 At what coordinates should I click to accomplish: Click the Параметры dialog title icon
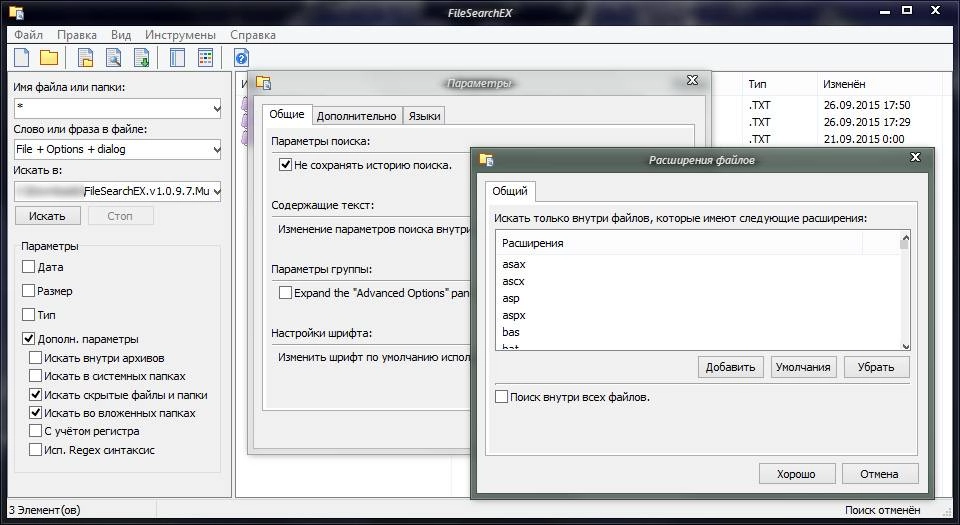pos(264,83)
